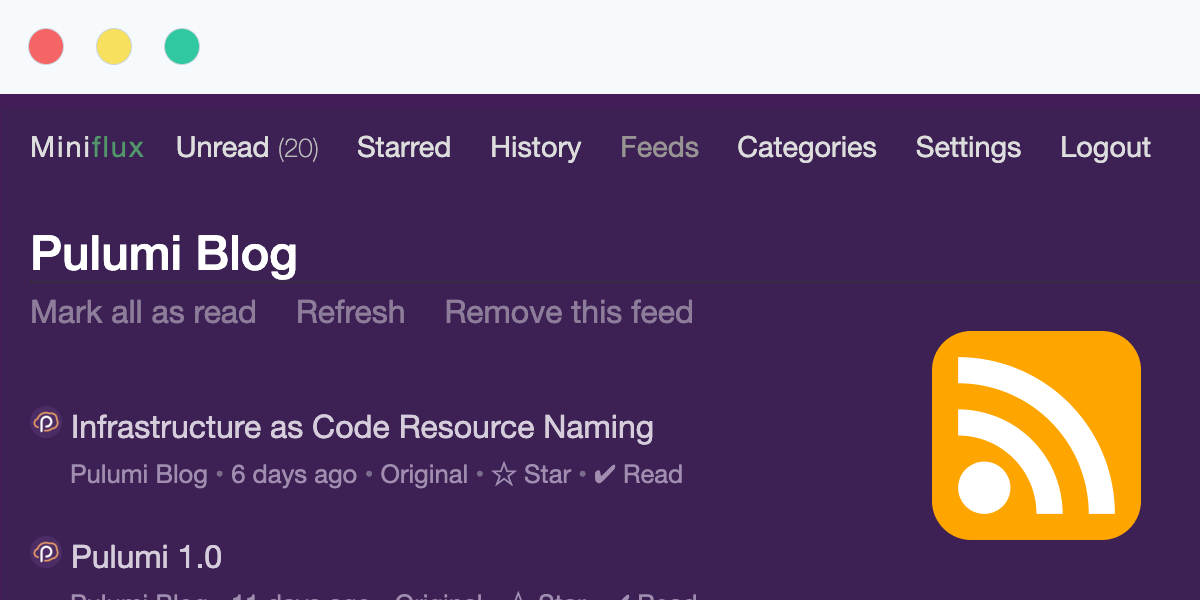Navigate to the Feeds page

659,148
